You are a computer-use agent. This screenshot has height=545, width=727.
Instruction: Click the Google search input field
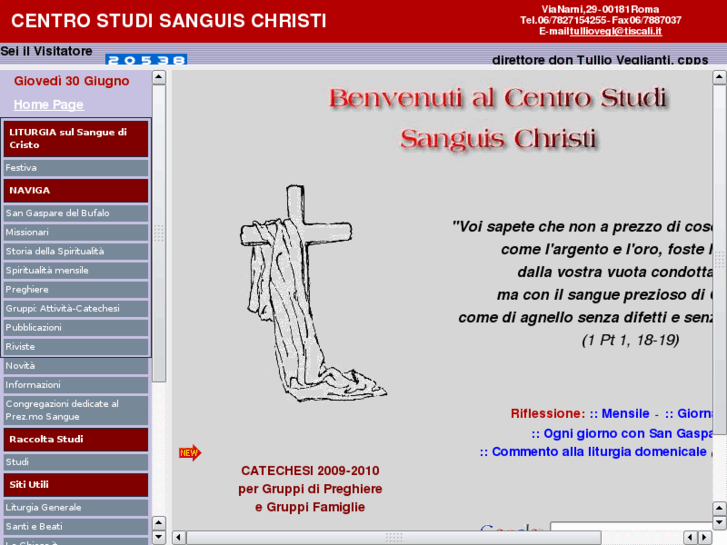coord(631,526)
